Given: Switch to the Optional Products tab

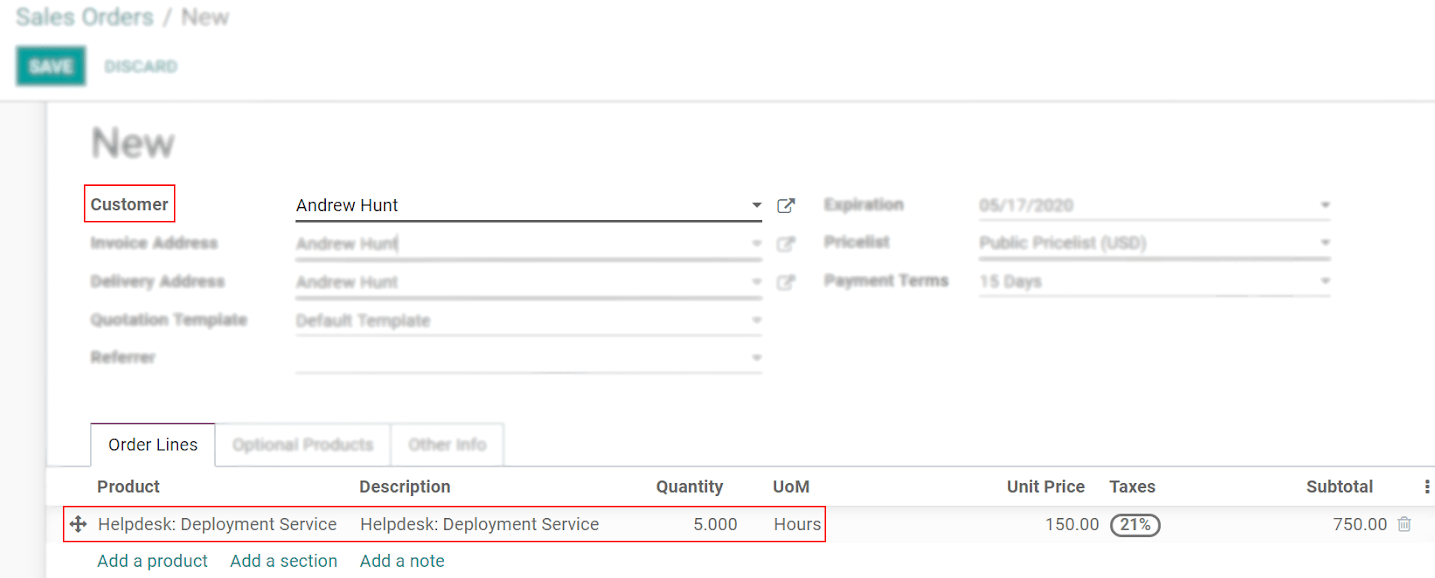Looking at the screenshot, I should click(x=302, y=444).
